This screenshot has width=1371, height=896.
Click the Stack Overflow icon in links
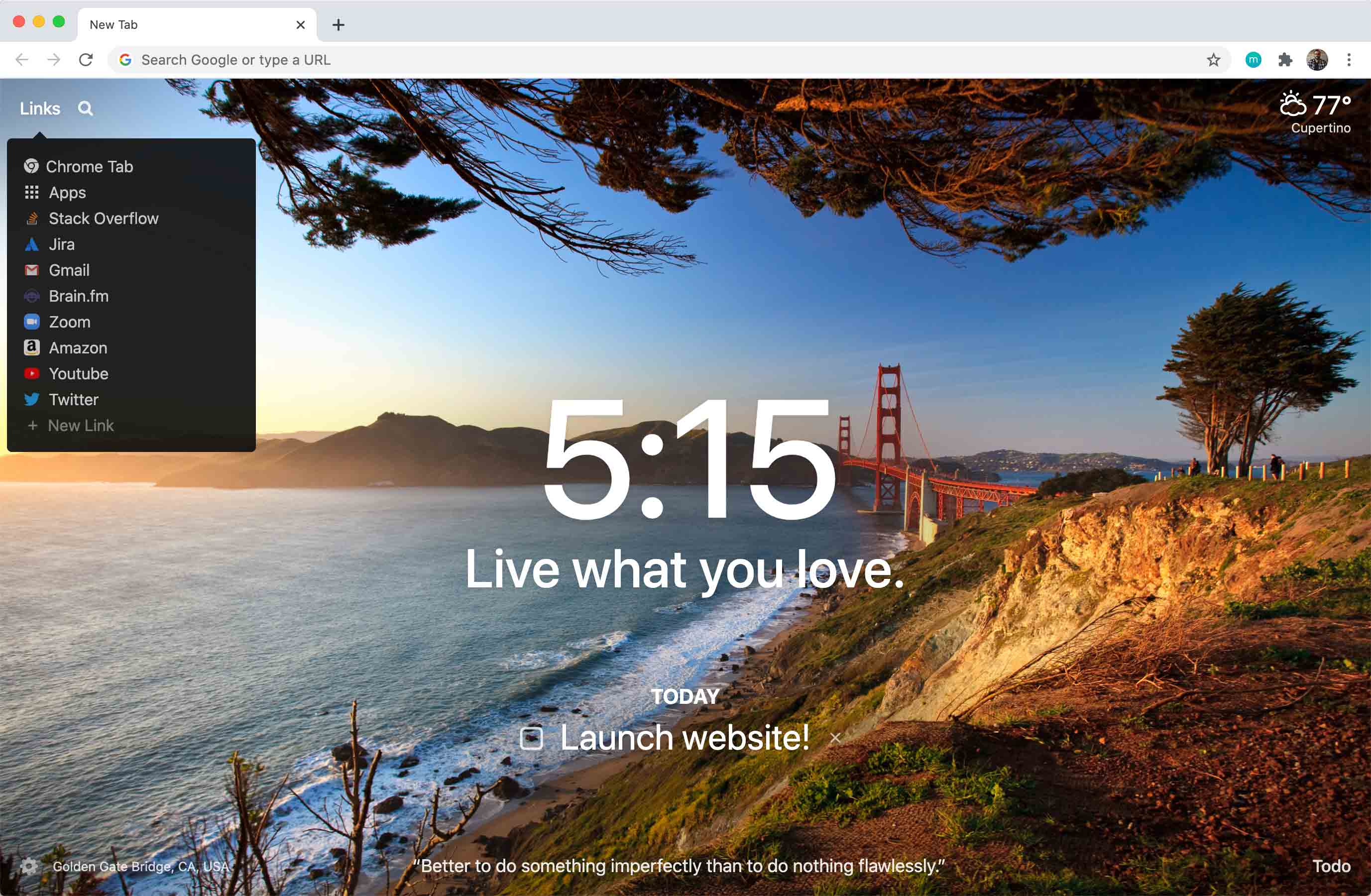[33, 218]
